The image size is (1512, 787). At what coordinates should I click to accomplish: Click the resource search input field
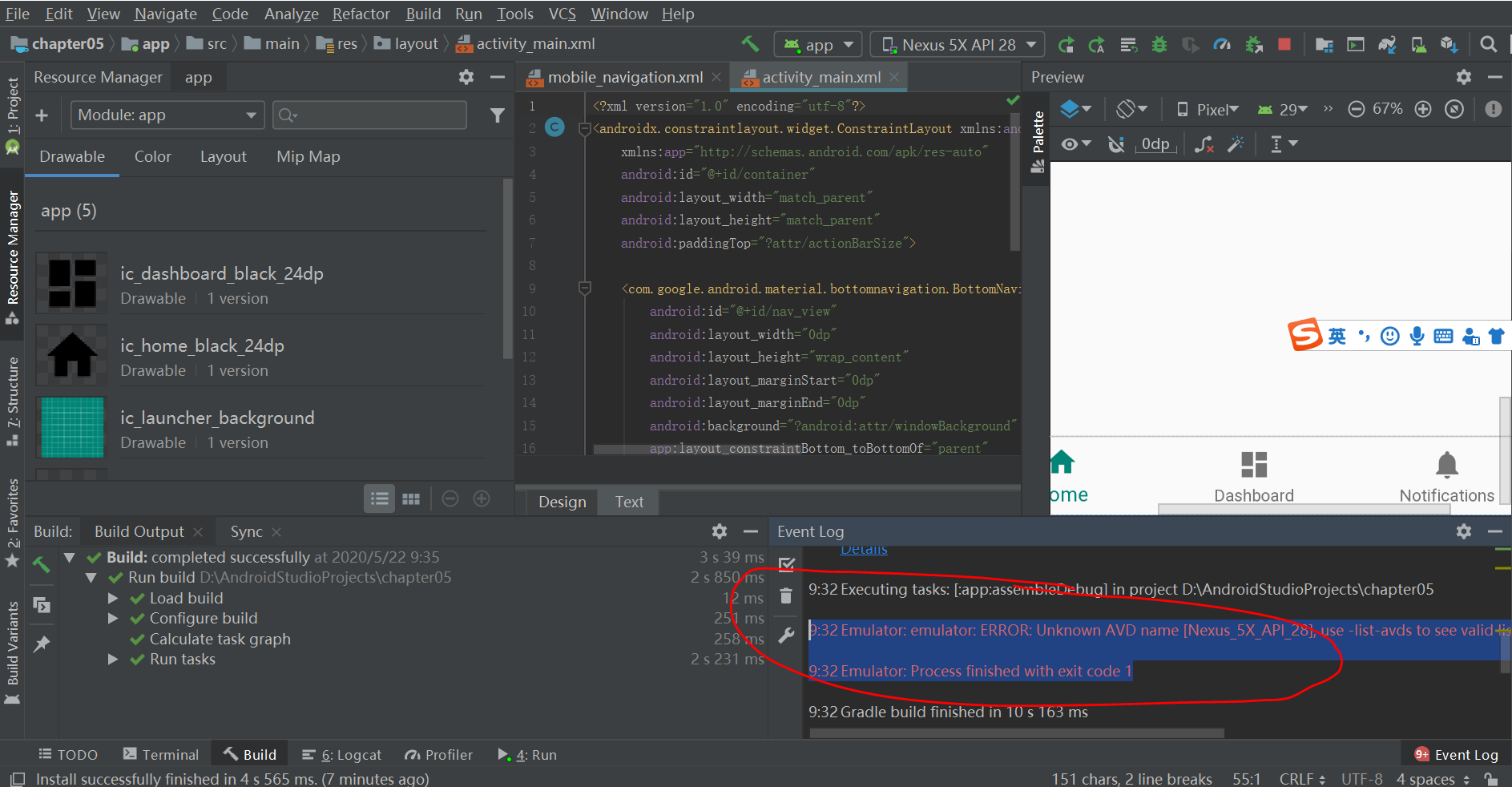tap(369, 115)
